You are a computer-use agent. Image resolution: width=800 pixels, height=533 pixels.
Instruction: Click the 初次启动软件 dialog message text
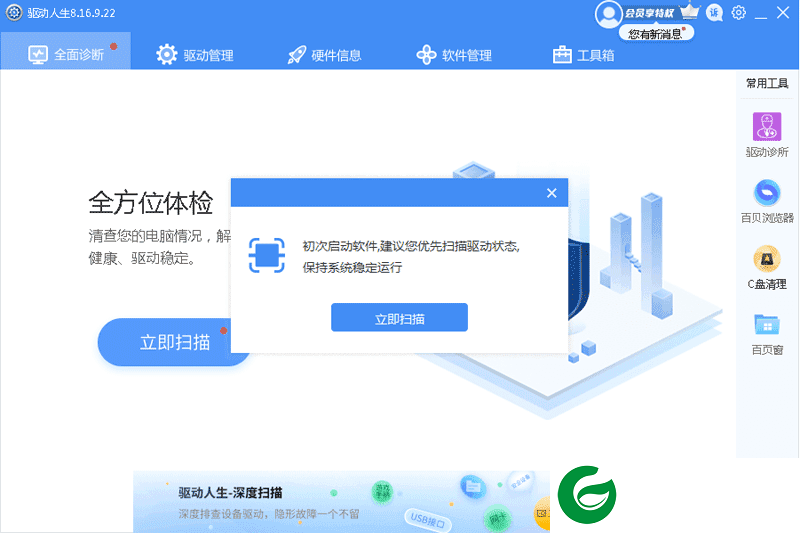411,257
